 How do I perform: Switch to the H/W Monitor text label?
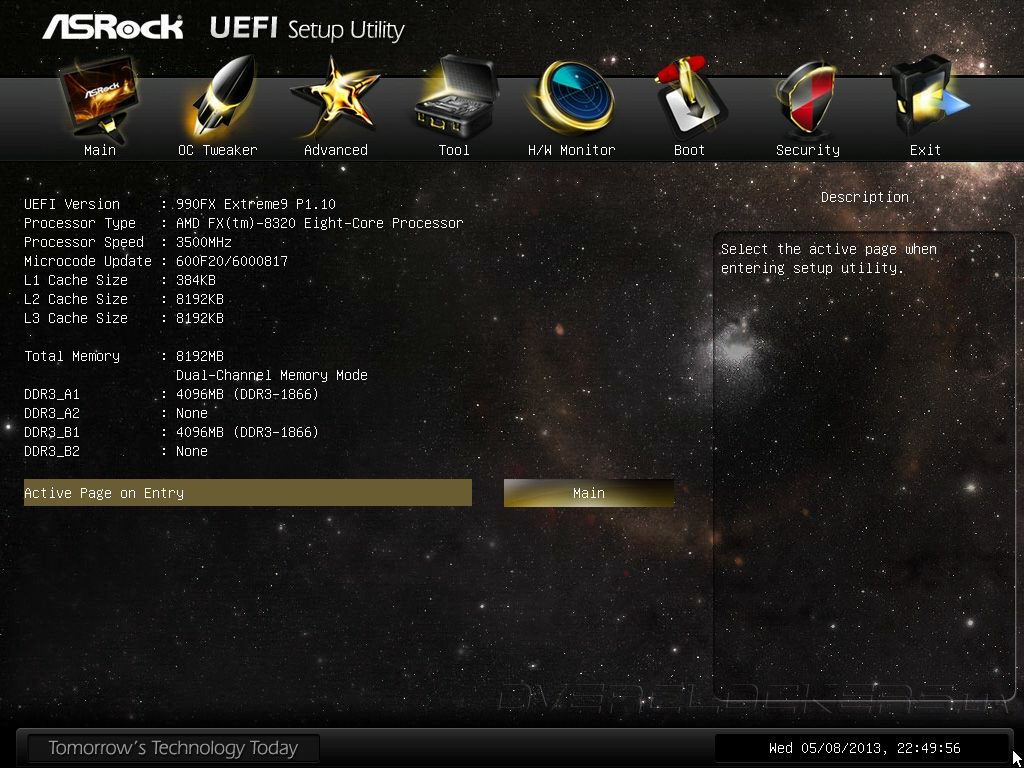coord(571,150)
